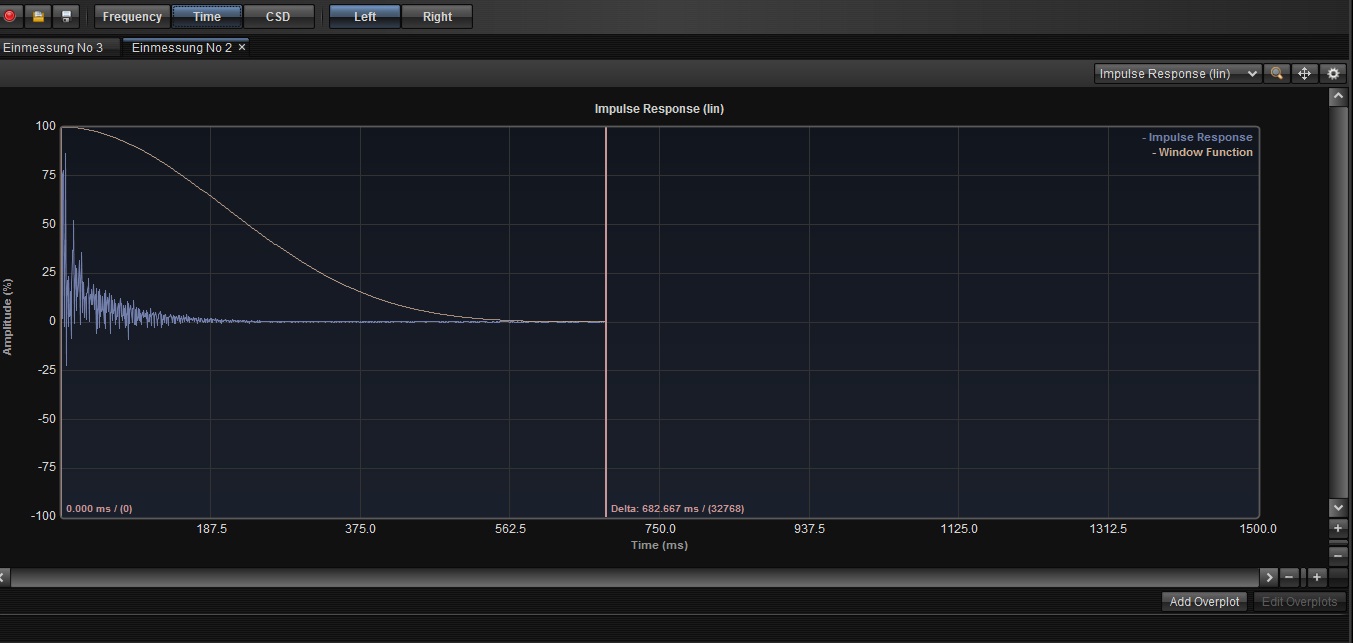The height and width of the screenshot is (643, 1353).
Task: Click horizontal zoom out minus button
Action: (x=1290, y=577)
